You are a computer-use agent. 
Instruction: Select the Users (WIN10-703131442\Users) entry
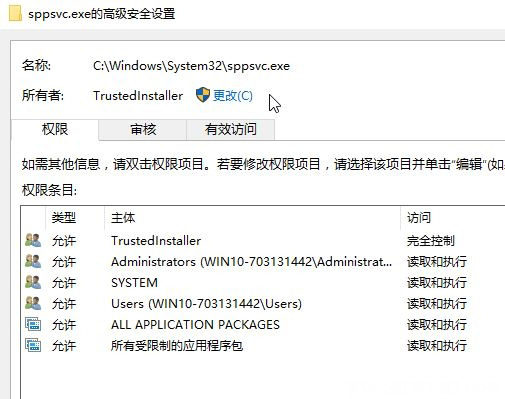point(263,304)
